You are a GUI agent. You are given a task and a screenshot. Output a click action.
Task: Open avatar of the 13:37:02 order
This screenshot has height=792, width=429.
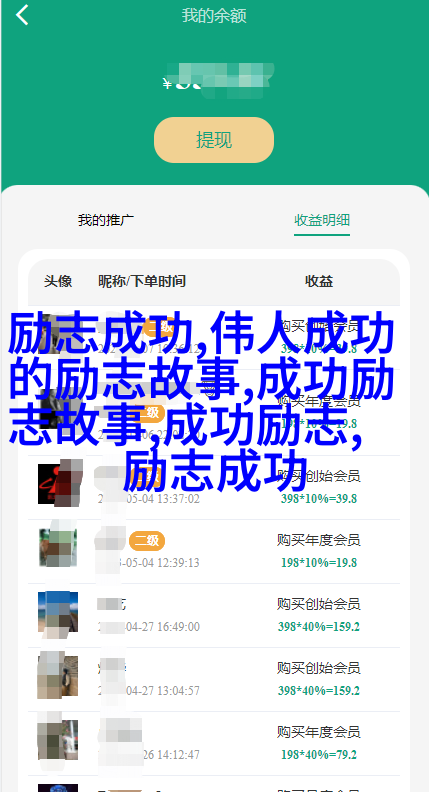[x=58, y=484]
